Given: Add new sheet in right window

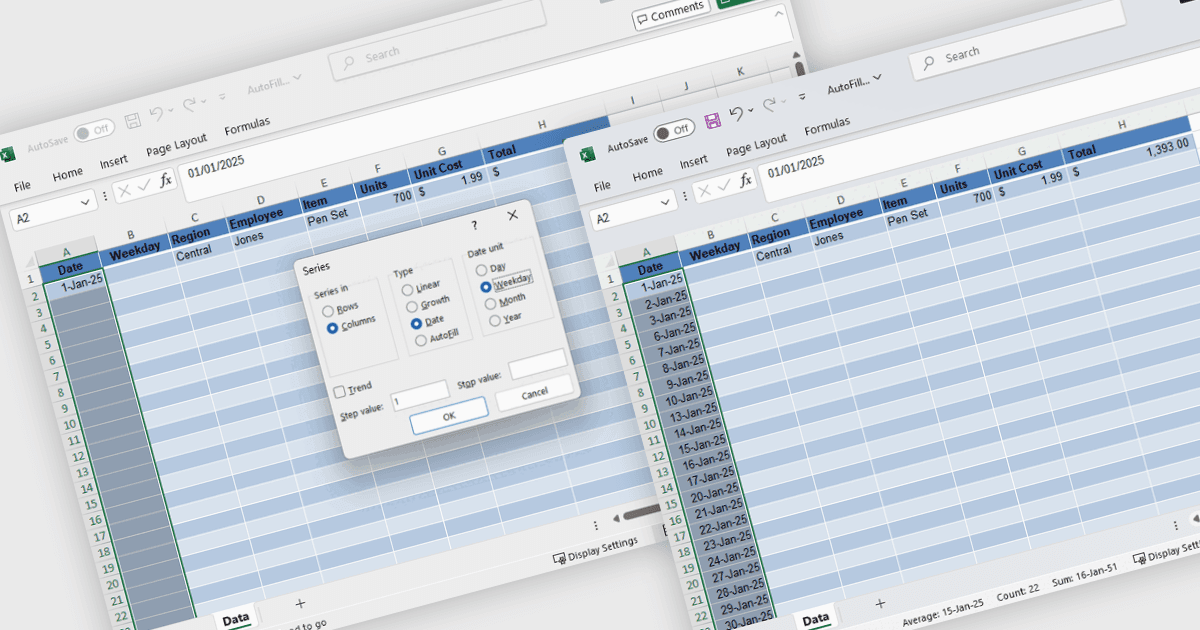Looking at the screenshot, I should [x=879, y=603].
